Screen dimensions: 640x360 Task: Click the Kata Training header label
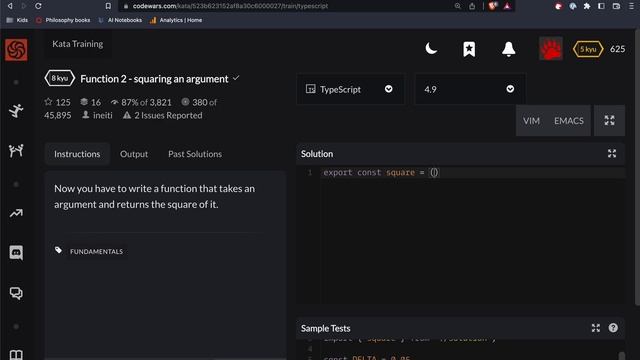pos(78,44)
